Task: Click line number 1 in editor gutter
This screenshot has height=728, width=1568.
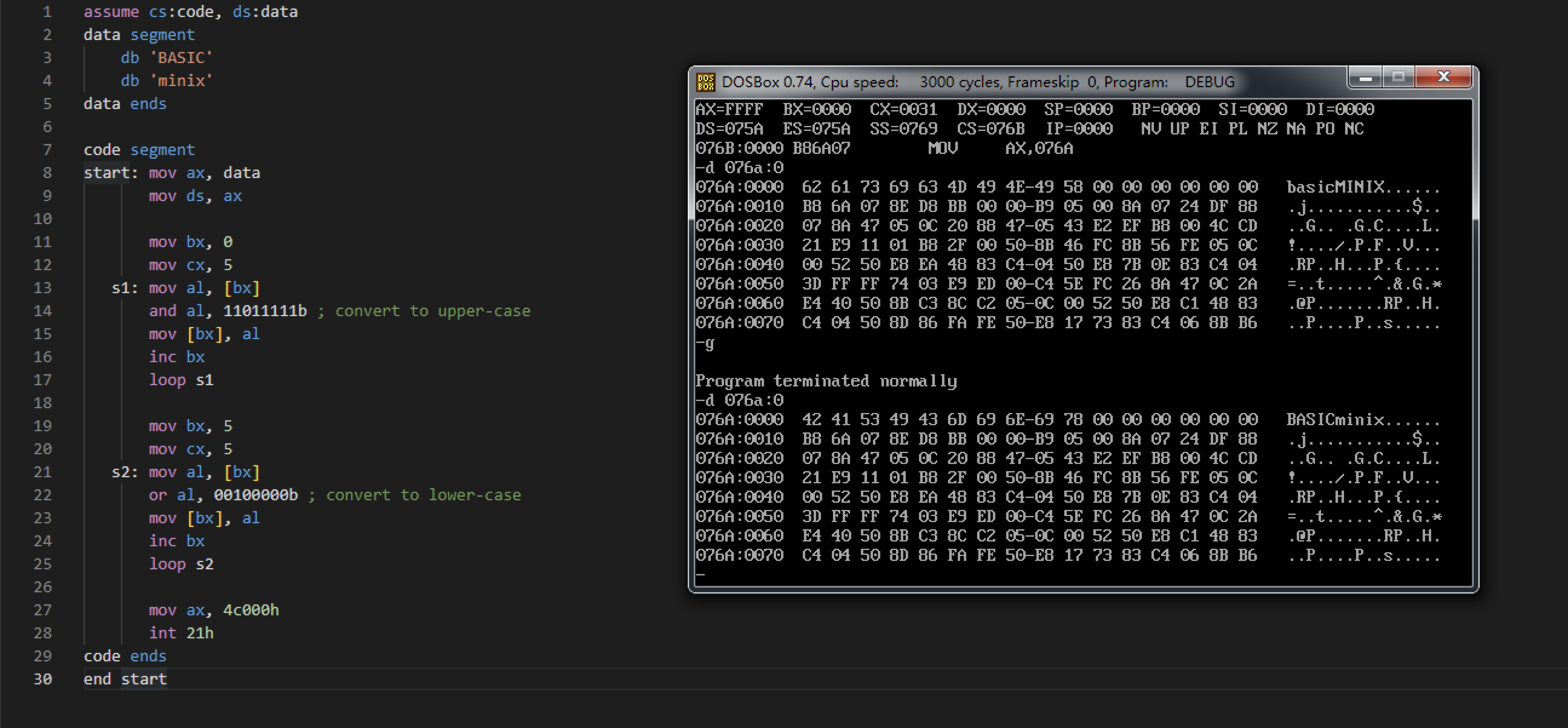Action: click(x=47, y=12)
